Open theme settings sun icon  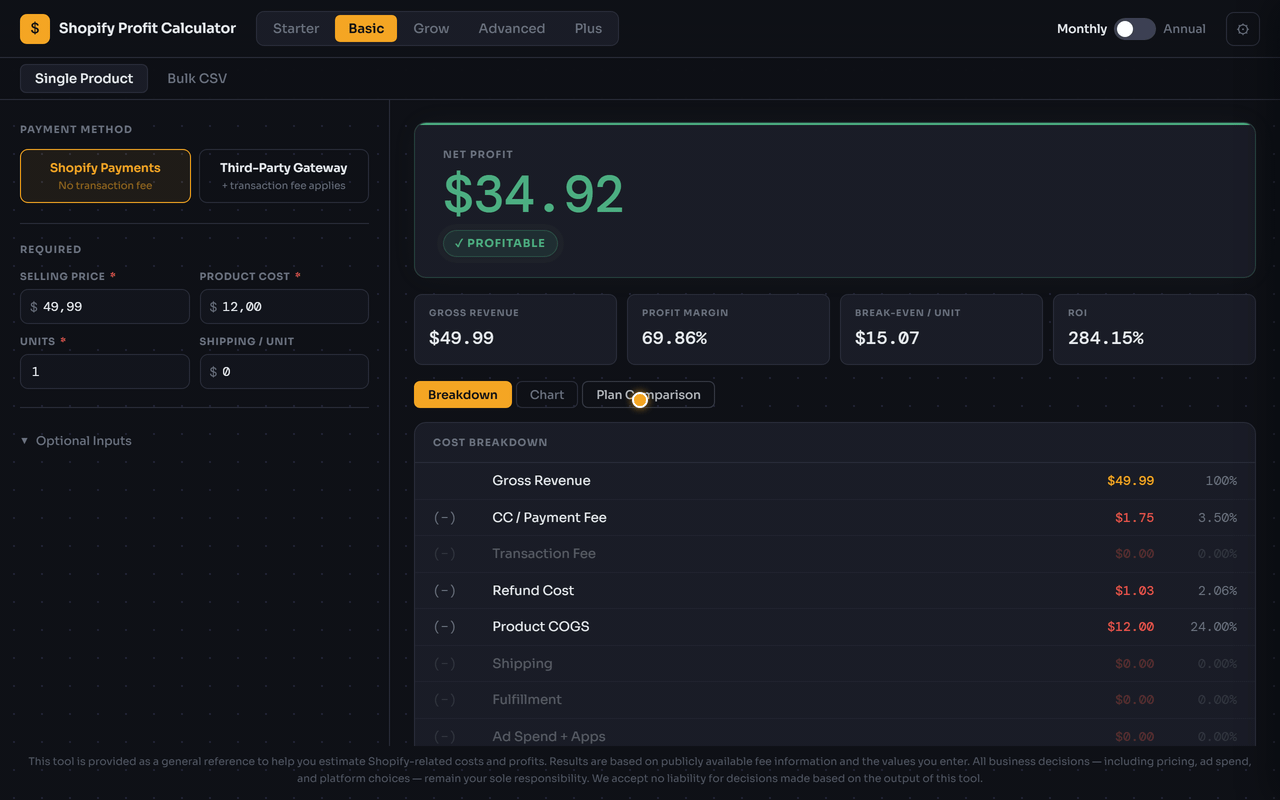[x=1243, y=29]
